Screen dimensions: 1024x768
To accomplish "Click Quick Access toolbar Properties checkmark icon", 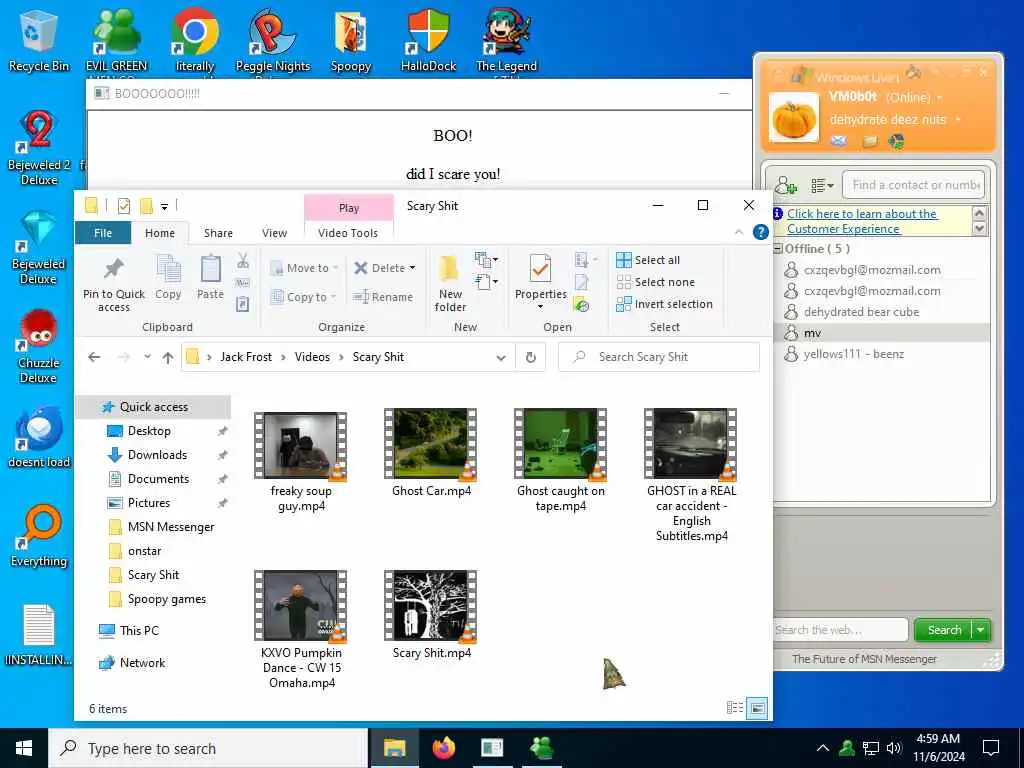I will tap(124, 206).
